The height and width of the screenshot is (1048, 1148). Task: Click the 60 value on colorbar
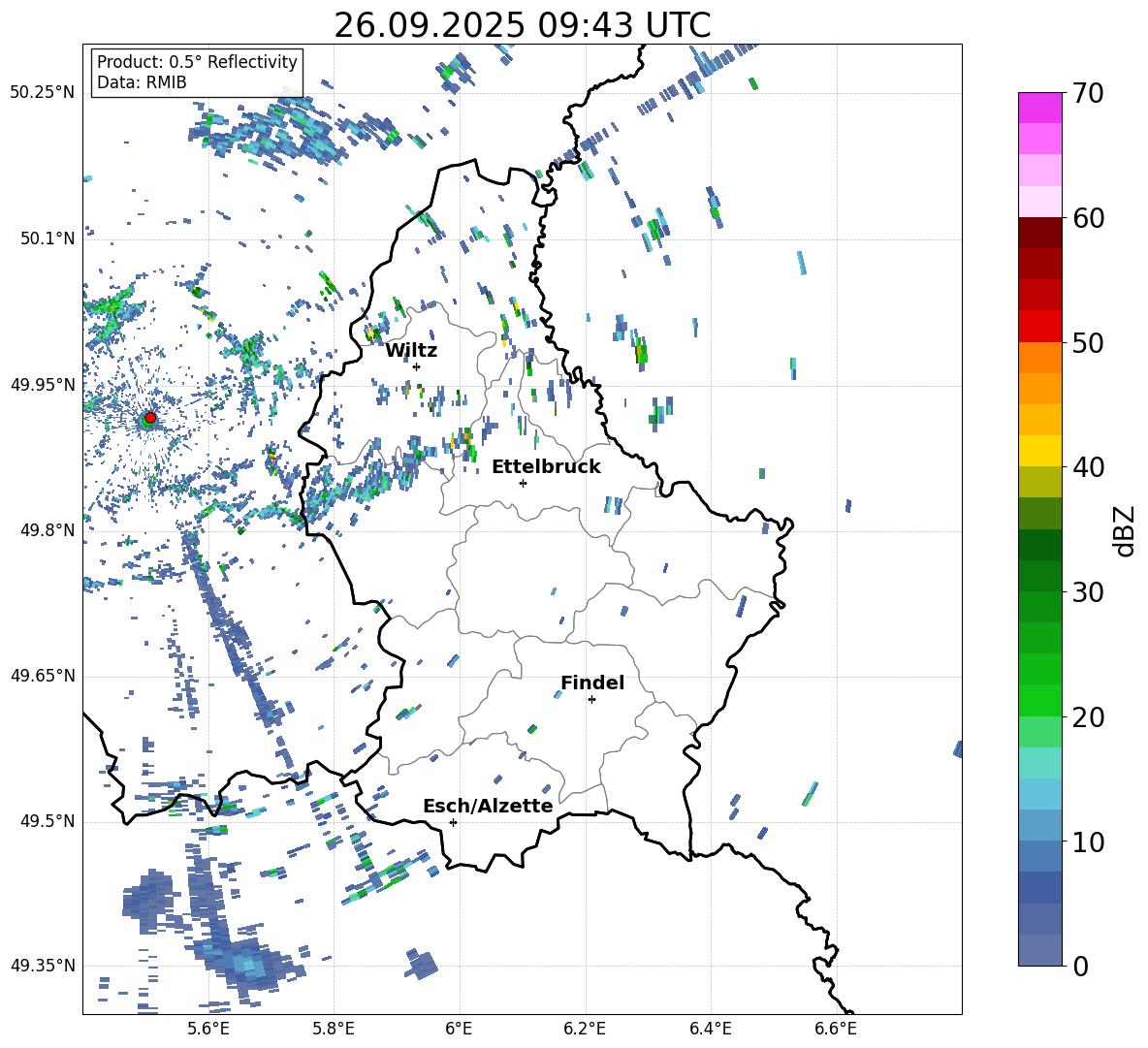click(1088, 218)
